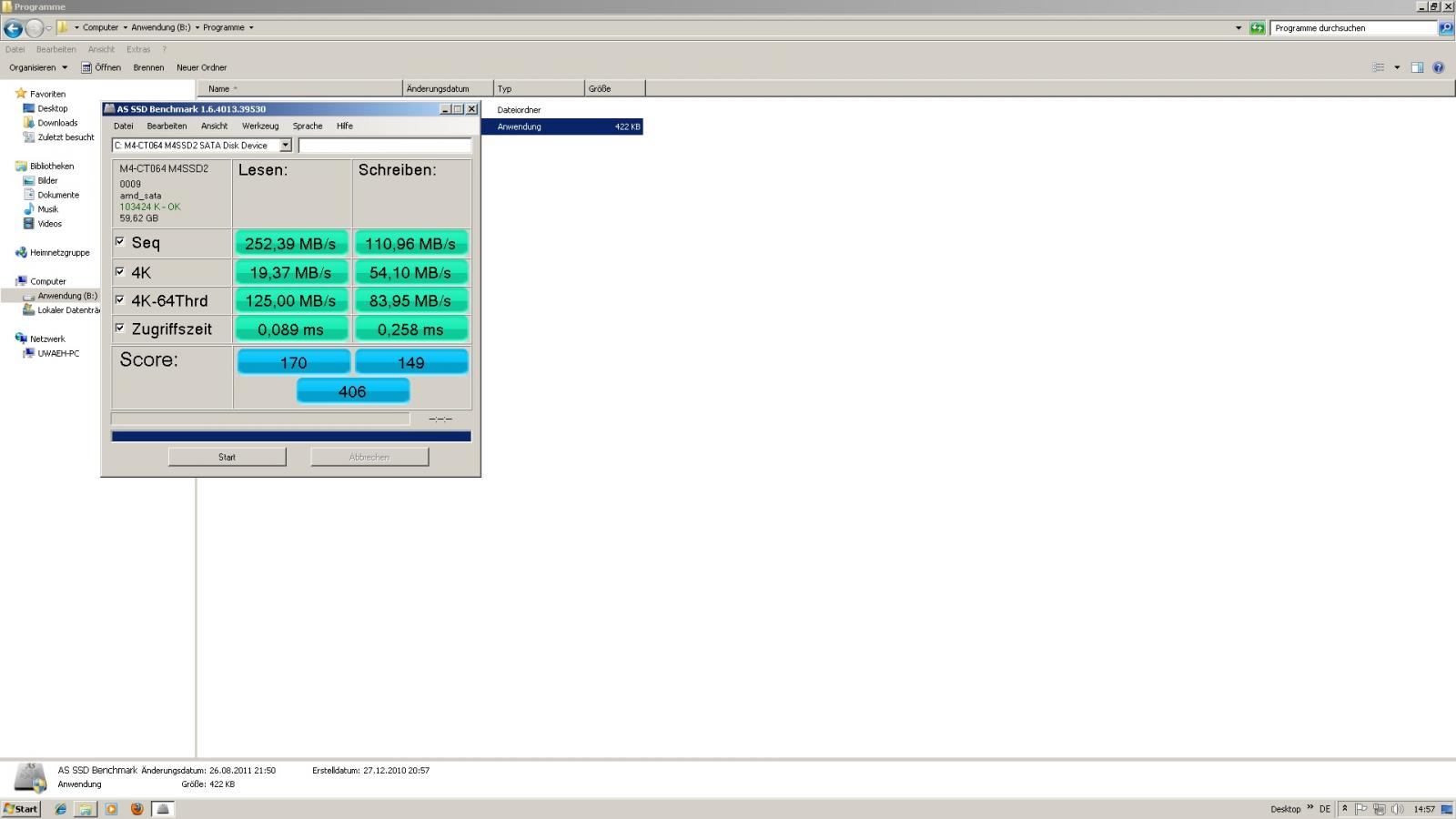Start the SSD benchmark
The height and width of the screenshot is (819, 1456).
[x=227, y=457]
